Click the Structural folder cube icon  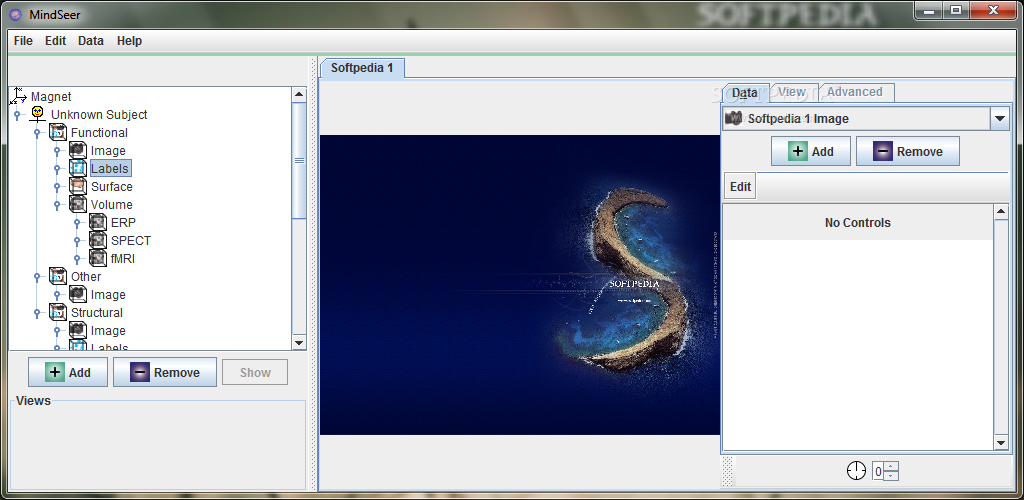[x=58, y=313]
